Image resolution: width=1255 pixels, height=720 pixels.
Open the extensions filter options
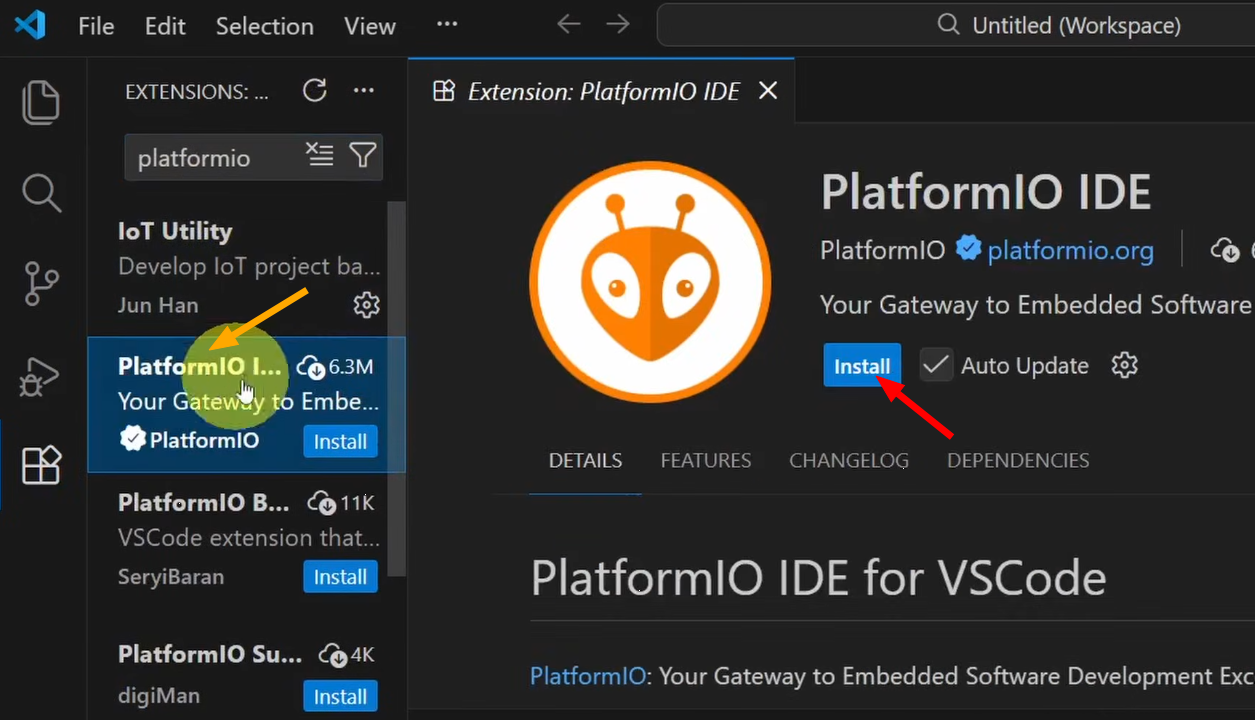pyautogui.click(x=362, y=155)
